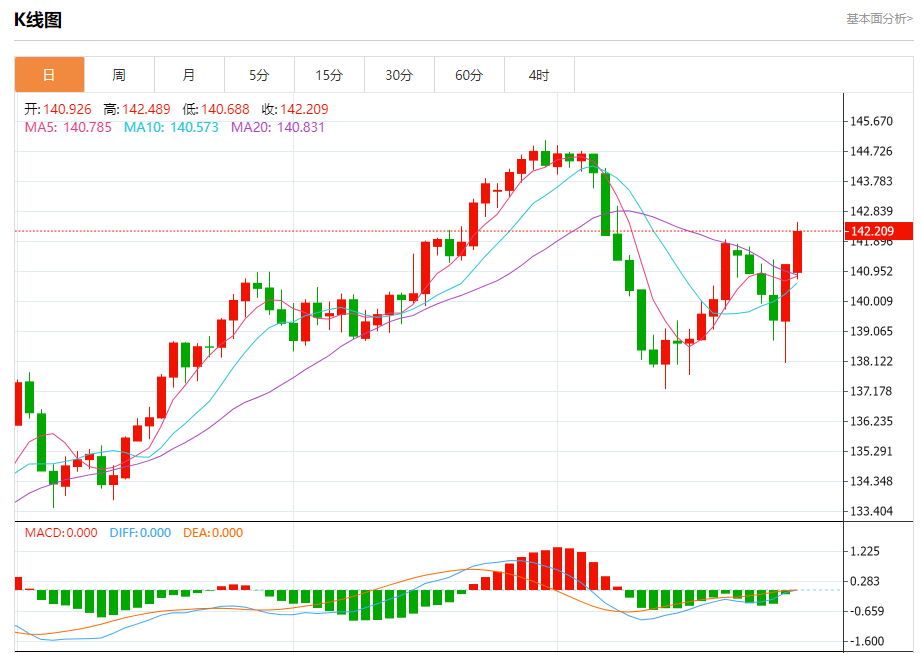Click the MA5 legend label
Viewport: 922px width, 653px height.
coord(68,128)
